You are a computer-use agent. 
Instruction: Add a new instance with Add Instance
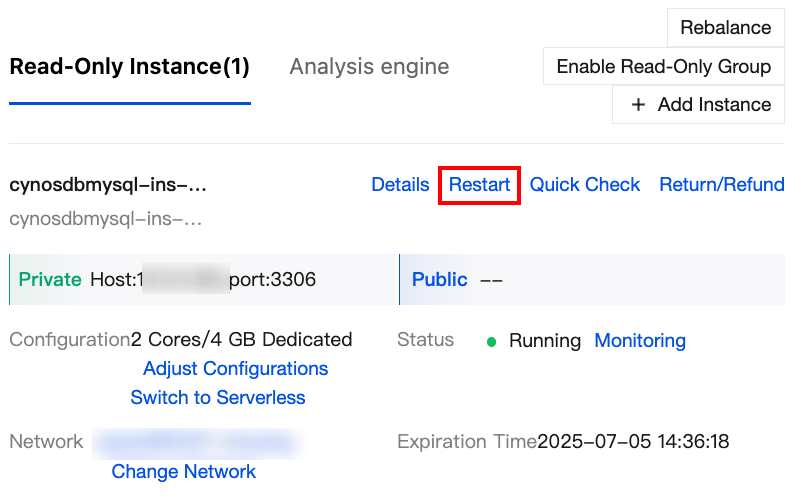coord(700,105)
